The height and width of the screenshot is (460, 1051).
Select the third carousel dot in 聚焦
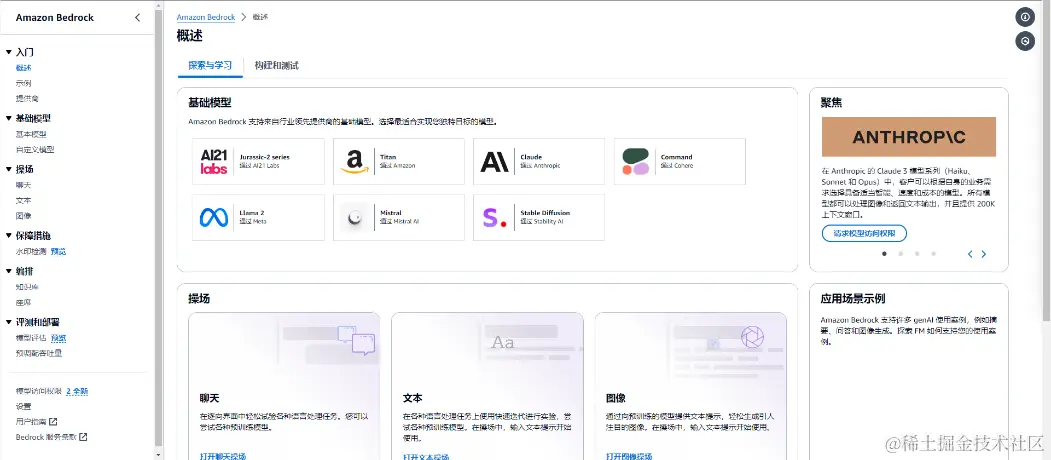(x=917, y=253)
